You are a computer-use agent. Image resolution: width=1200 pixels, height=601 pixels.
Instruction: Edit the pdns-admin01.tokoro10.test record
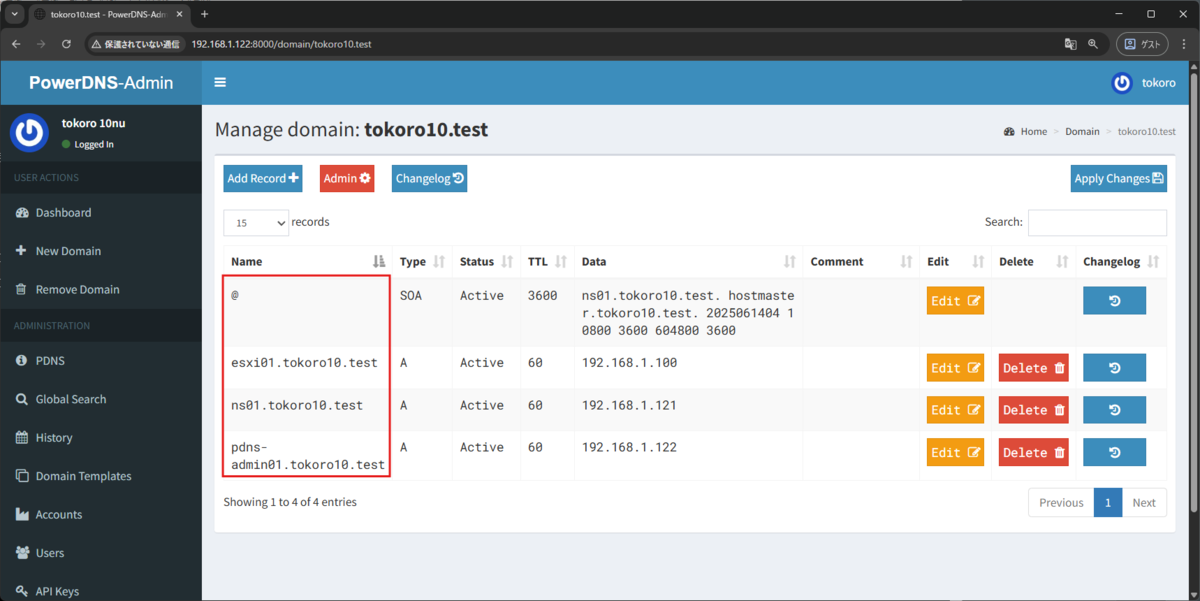[955, 452]
